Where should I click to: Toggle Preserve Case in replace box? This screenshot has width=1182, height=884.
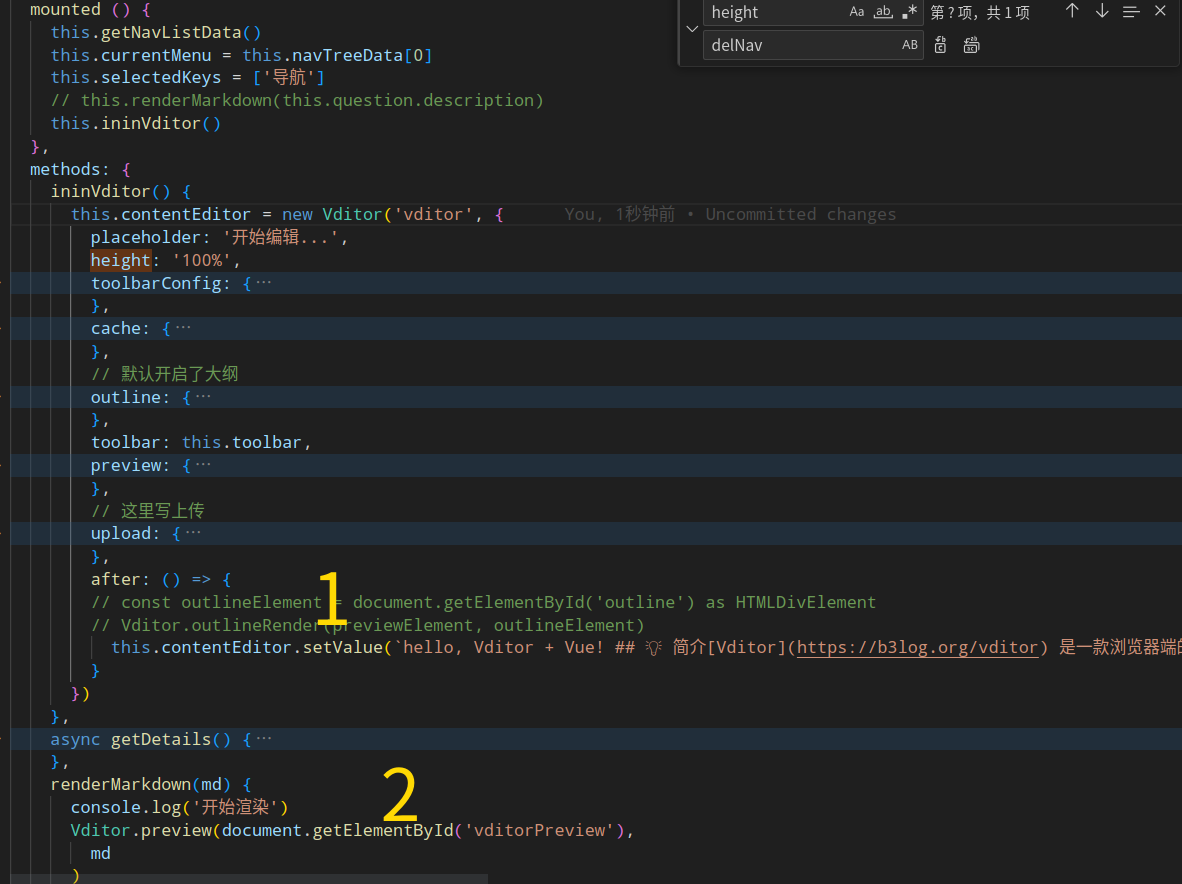point(909,45)
